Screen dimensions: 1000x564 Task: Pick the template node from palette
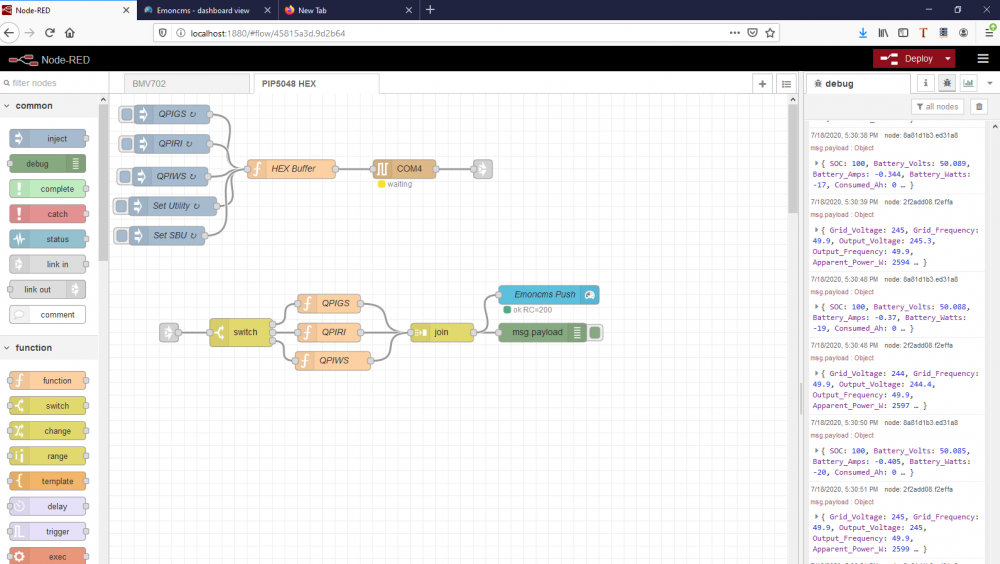coord(48,481)
